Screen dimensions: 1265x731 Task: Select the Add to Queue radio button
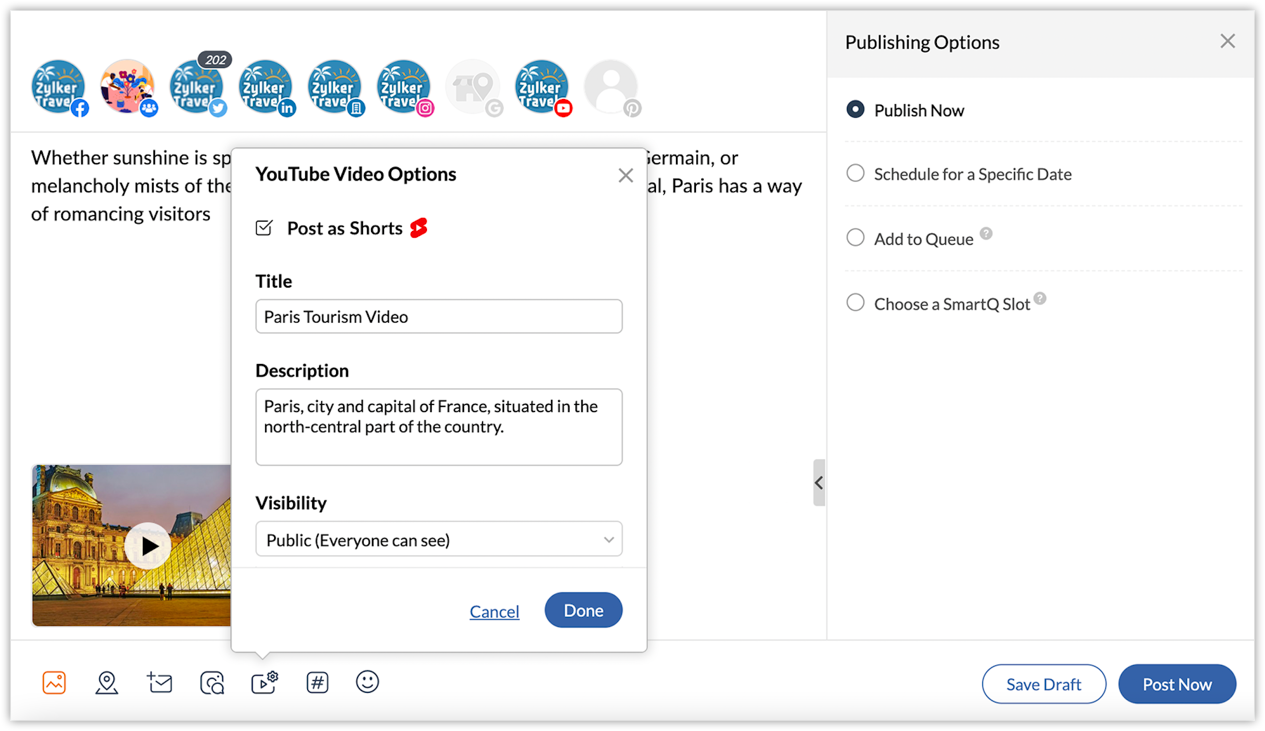(x=855, y=238)
